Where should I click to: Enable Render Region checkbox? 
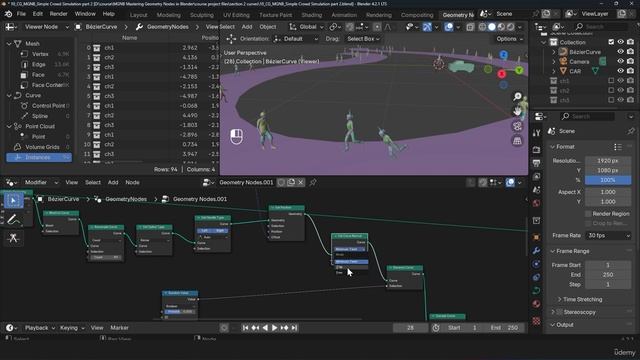[588, 214]
